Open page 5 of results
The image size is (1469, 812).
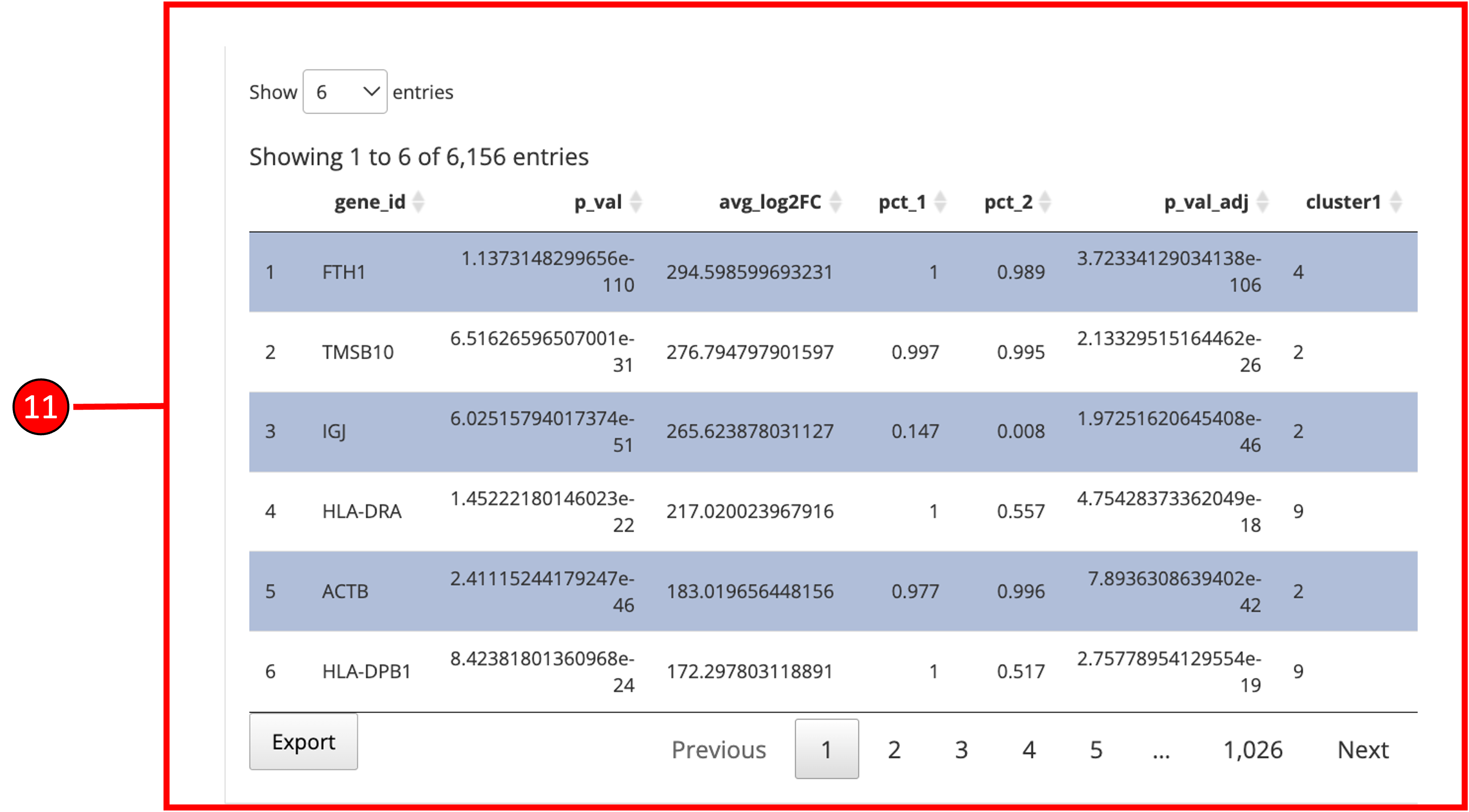[1095, 749]
